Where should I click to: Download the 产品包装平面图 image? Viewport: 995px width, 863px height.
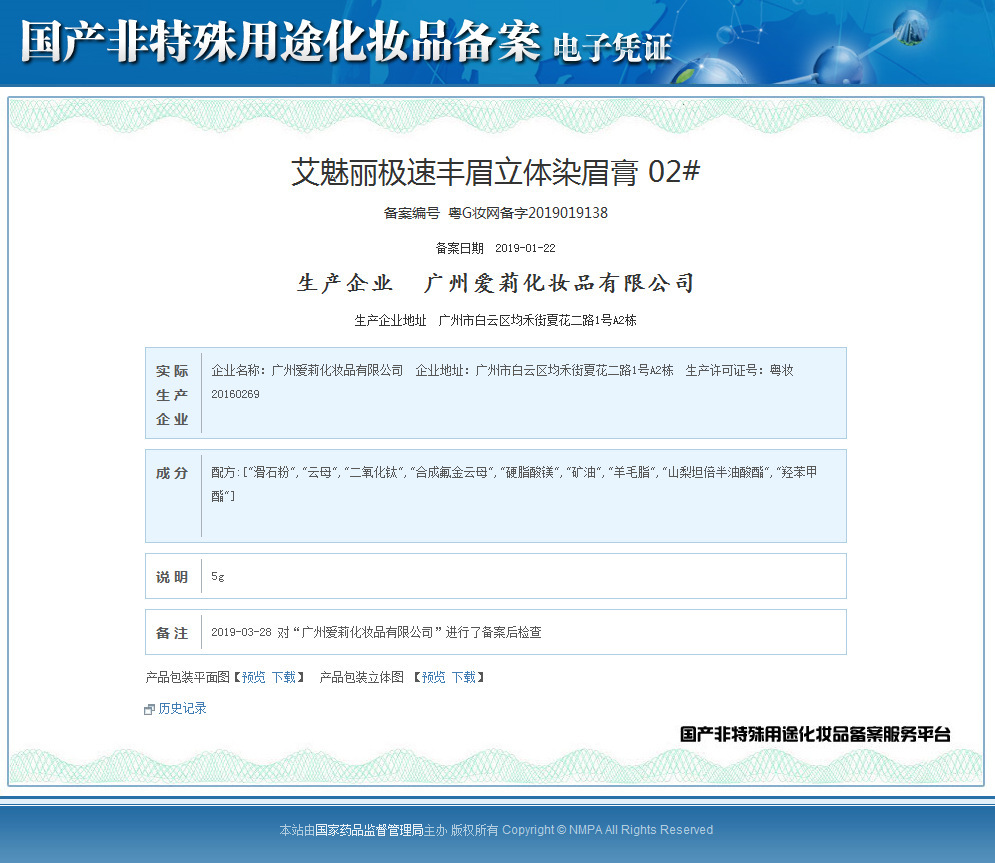tap(284, 677)
